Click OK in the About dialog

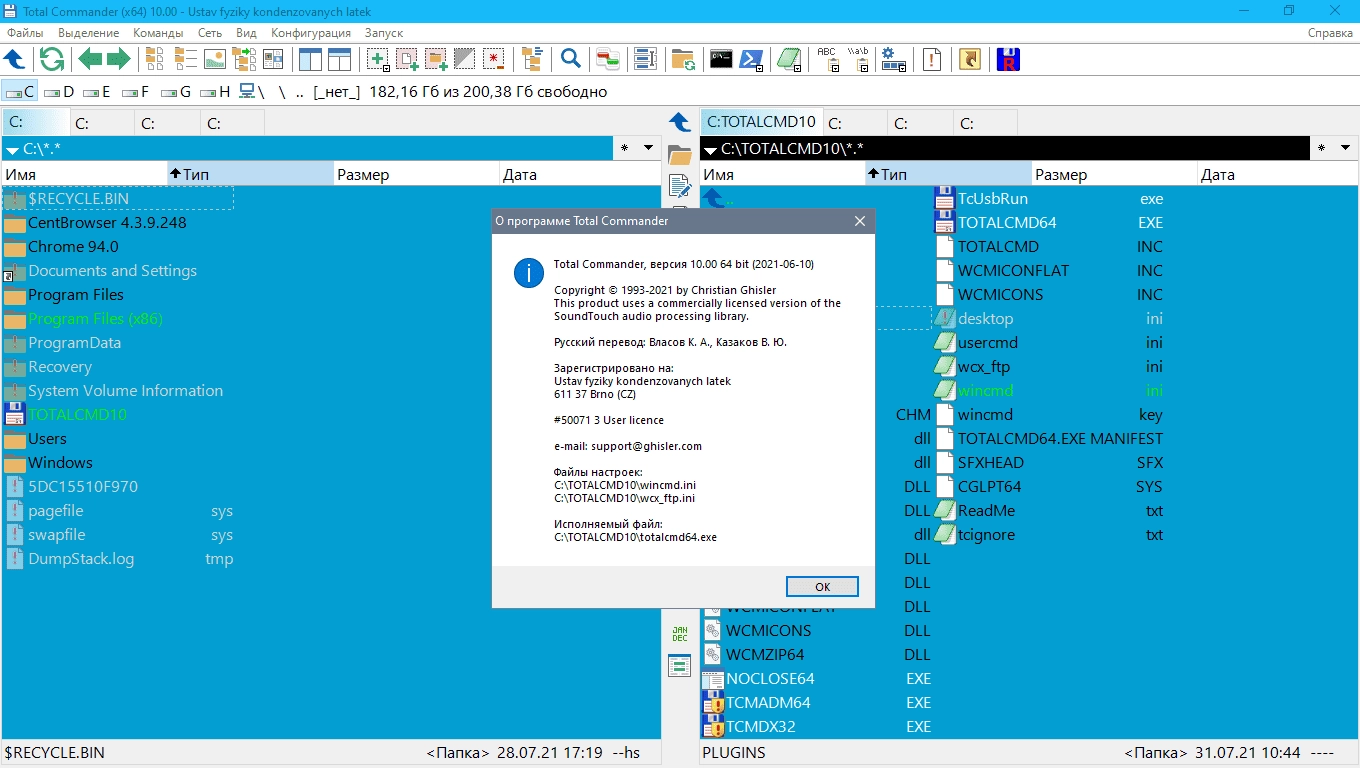coord(822,587)
